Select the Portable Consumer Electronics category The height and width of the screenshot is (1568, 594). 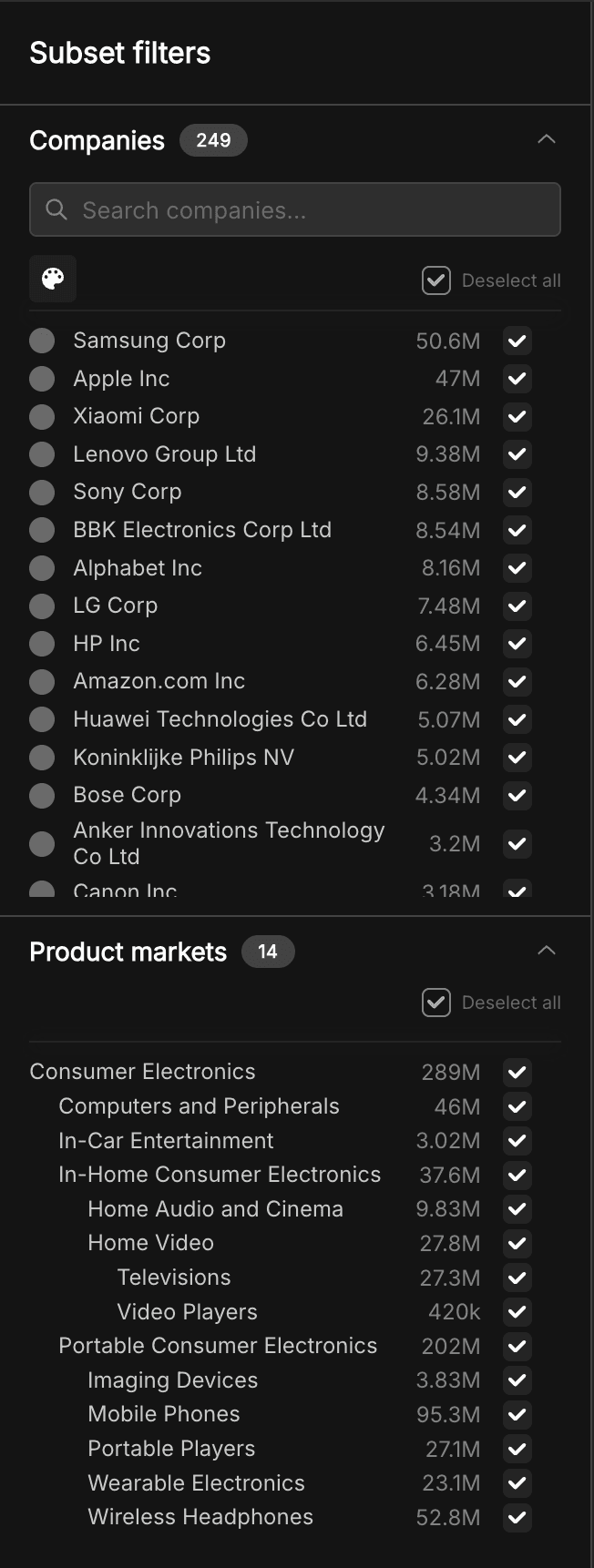[x=218, y=1346]
